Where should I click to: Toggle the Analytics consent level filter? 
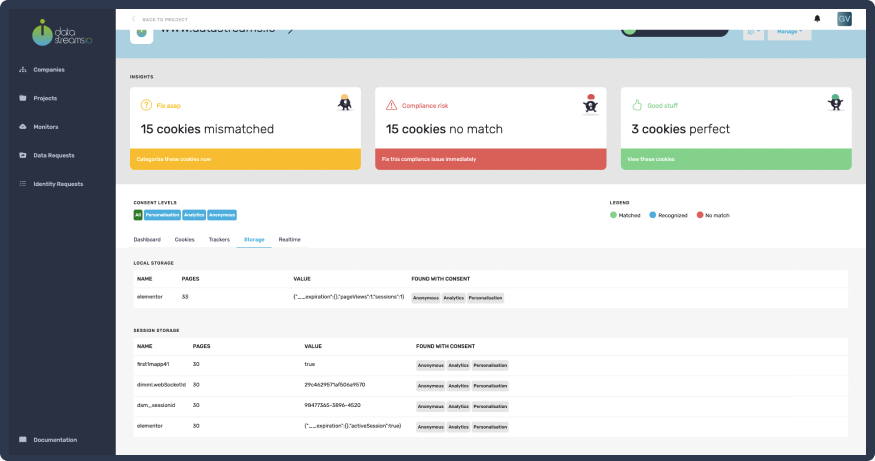click(194, 215)
